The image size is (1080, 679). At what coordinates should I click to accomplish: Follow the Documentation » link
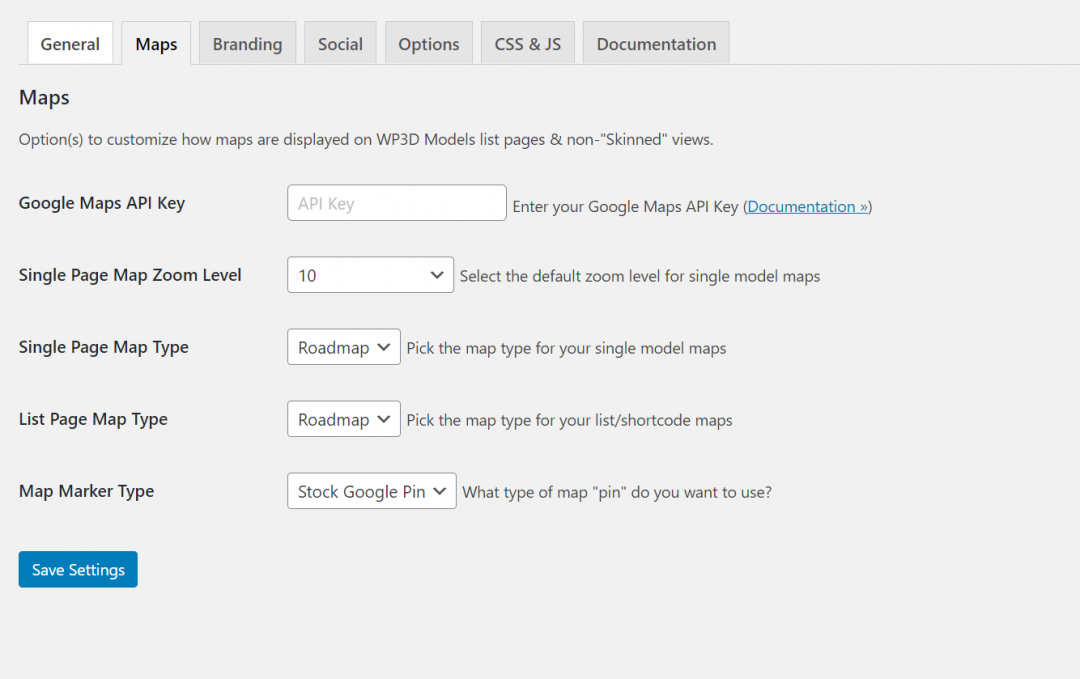coord(807,207)
